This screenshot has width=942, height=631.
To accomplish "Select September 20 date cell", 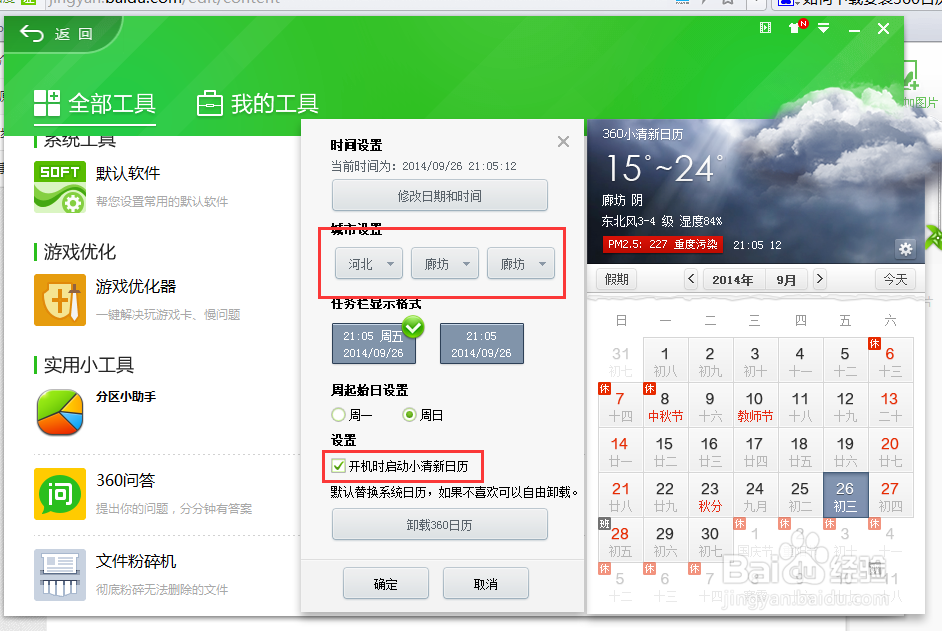I will [x=890, y=450].
